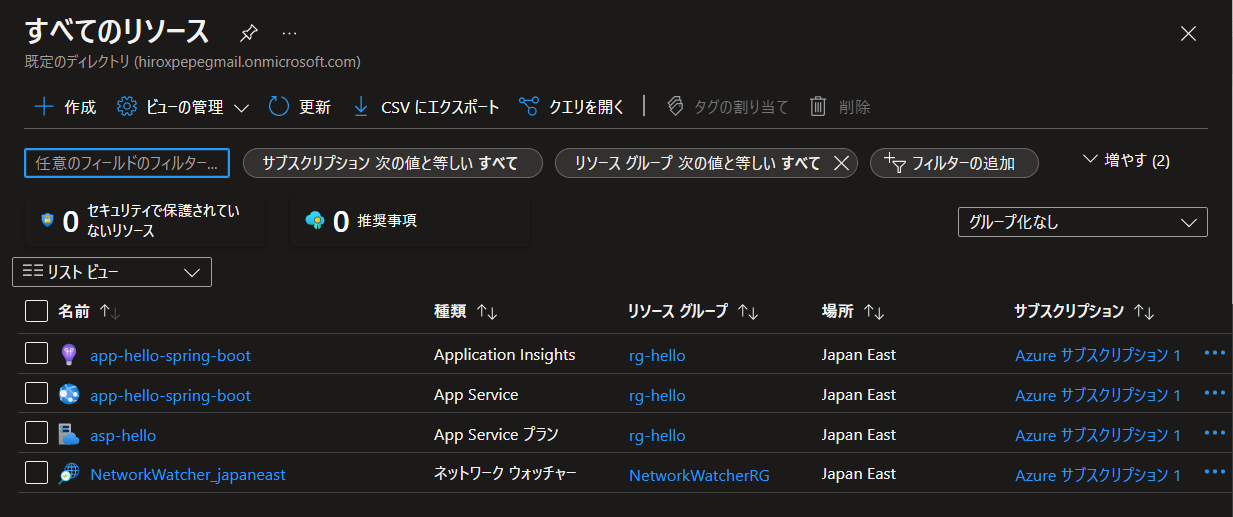The width and height of the screenshot is (1233, 517).
Task: Sort by 種類 column
Action: (465, 312)
